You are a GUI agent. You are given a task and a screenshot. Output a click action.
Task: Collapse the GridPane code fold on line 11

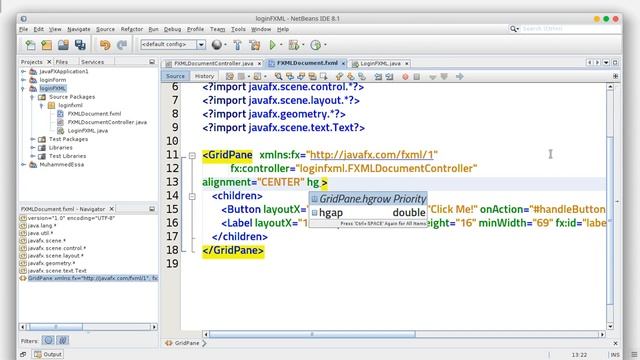[x=192, y=156]
